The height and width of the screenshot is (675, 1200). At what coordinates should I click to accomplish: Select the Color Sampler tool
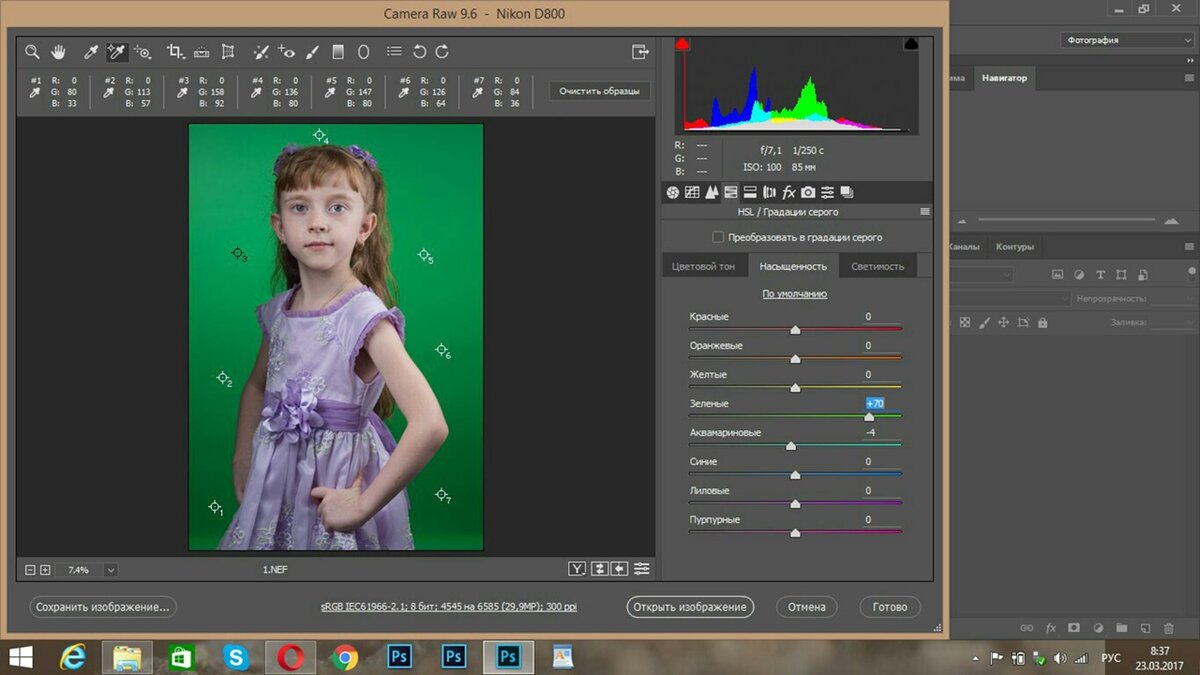pos(117,51)
